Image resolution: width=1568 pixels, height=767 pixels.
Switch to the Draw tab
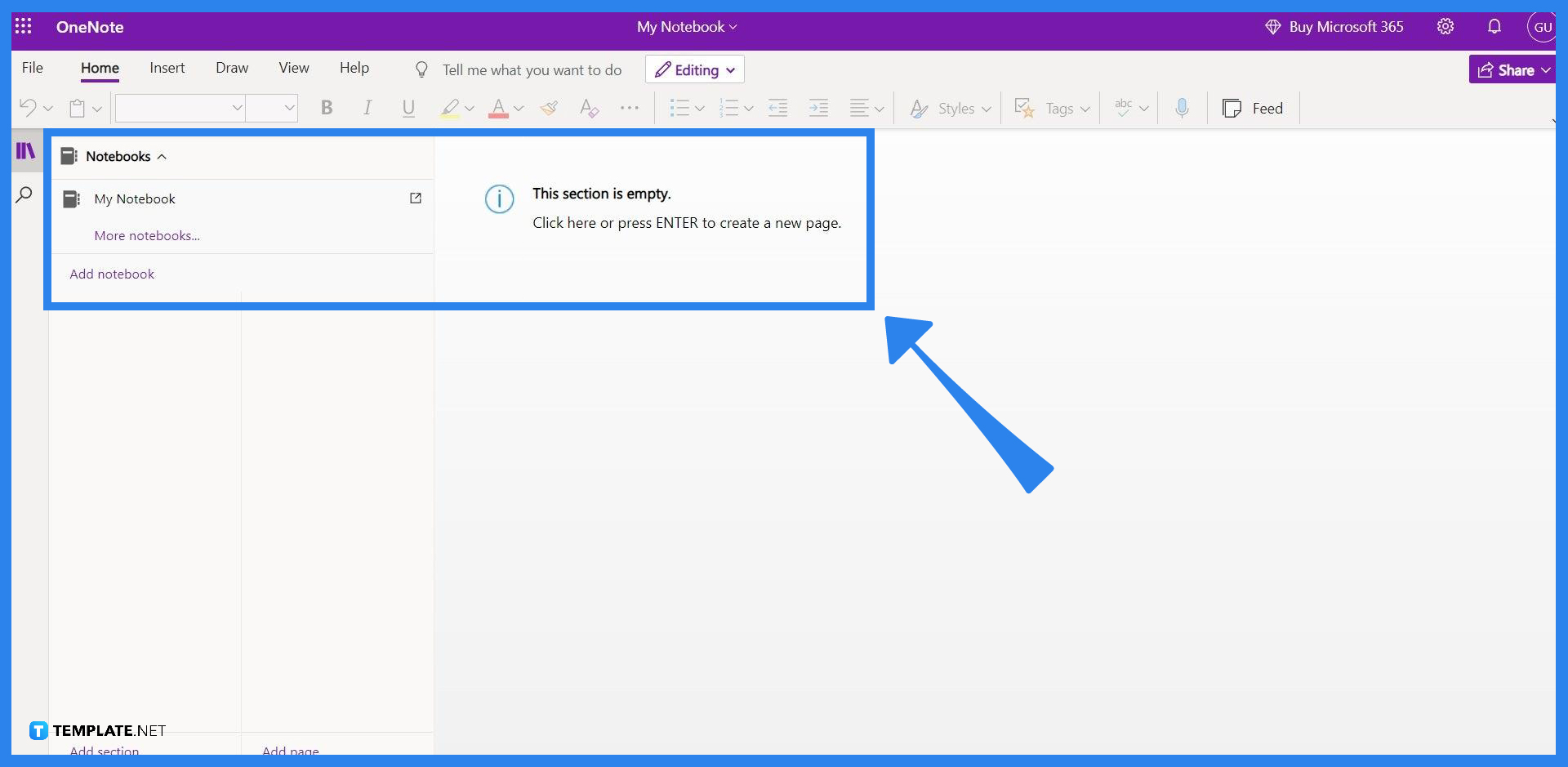point(231,68)
